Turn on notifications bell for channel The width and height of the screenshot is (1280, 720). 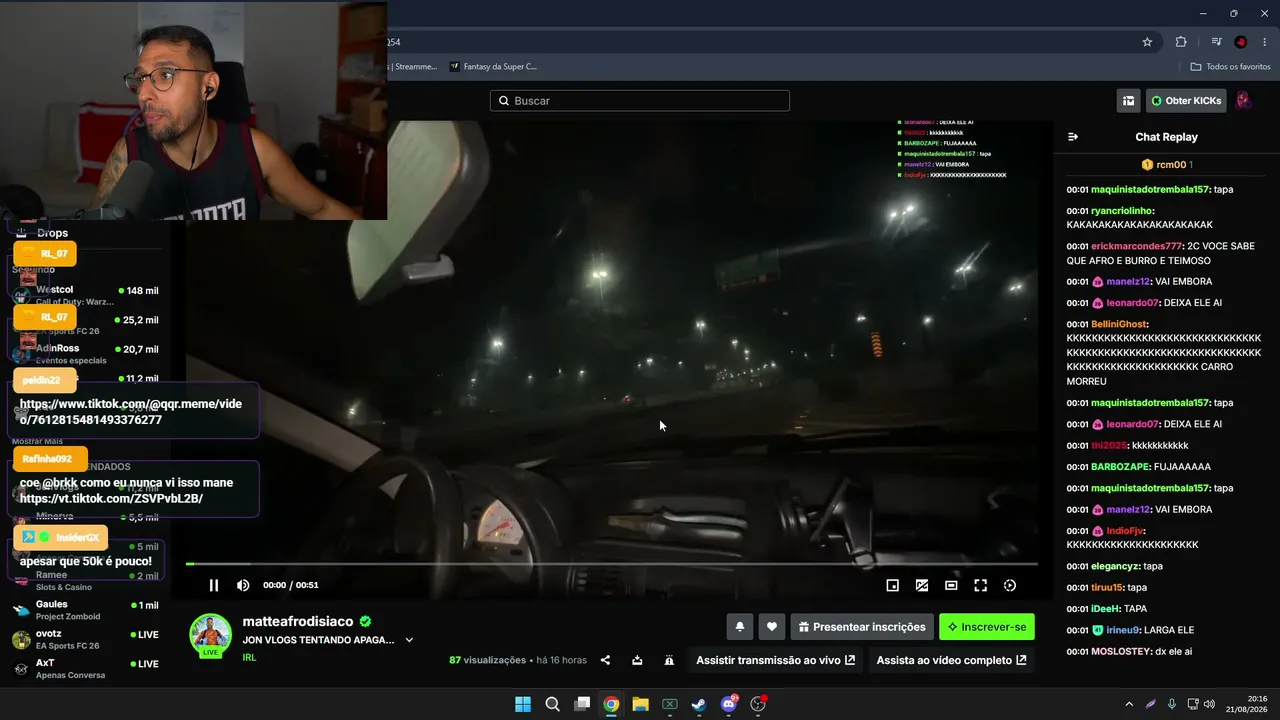coord(740,627)
